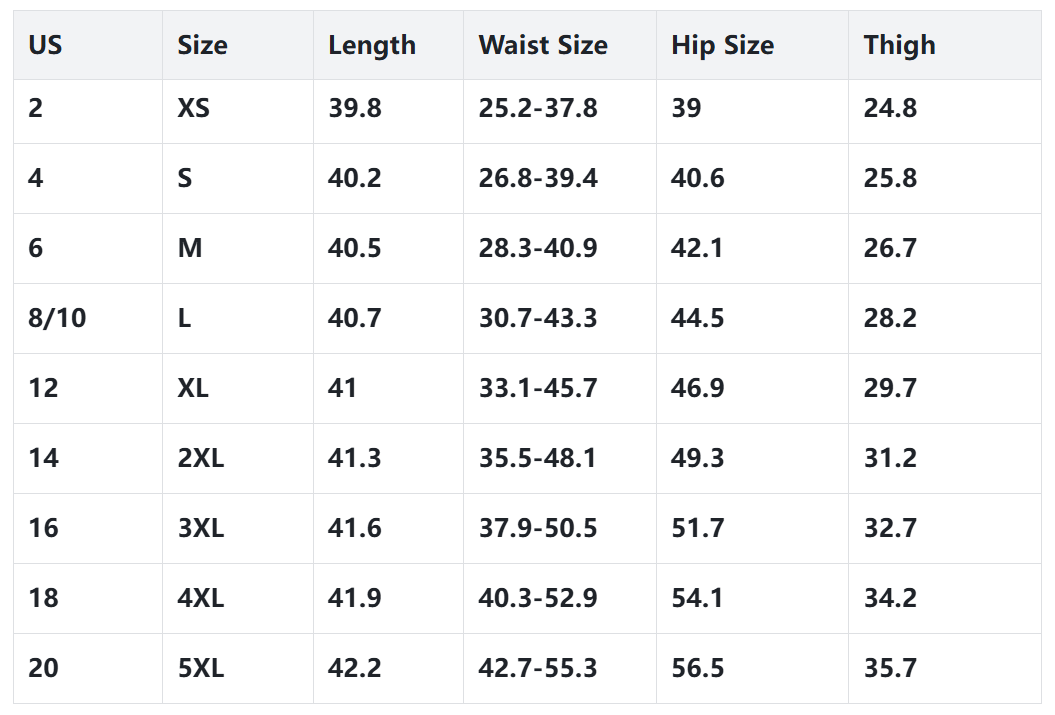Screen dimensions: 1055x715
Task: Click waist range 42.7-55.3
Action: tap(538, 668)
